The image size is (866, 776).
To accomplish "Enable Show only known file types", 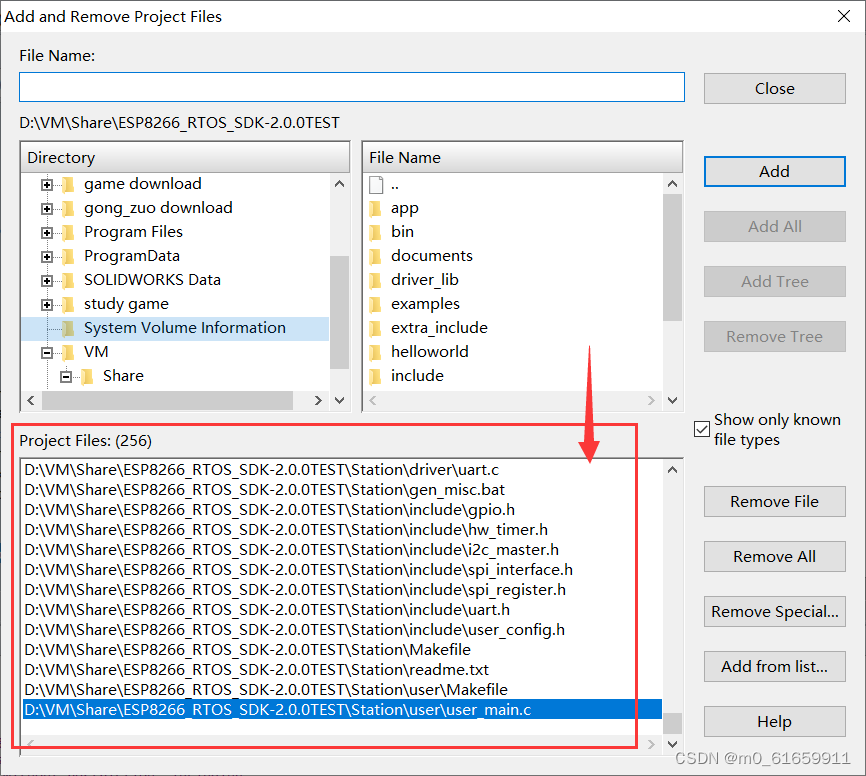I will point(703,429).
